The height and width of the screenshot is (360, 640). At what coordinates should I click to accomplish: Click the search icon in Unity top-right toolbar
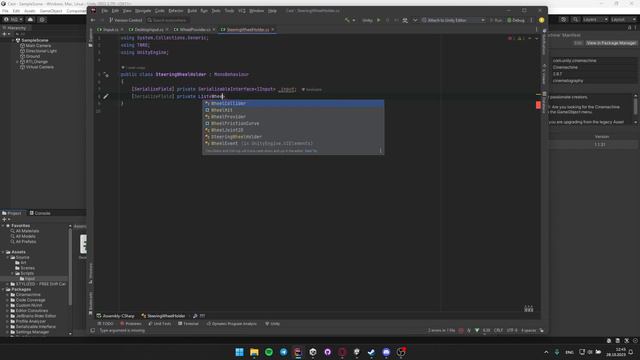pyautogui.click(x=575, y=20)
